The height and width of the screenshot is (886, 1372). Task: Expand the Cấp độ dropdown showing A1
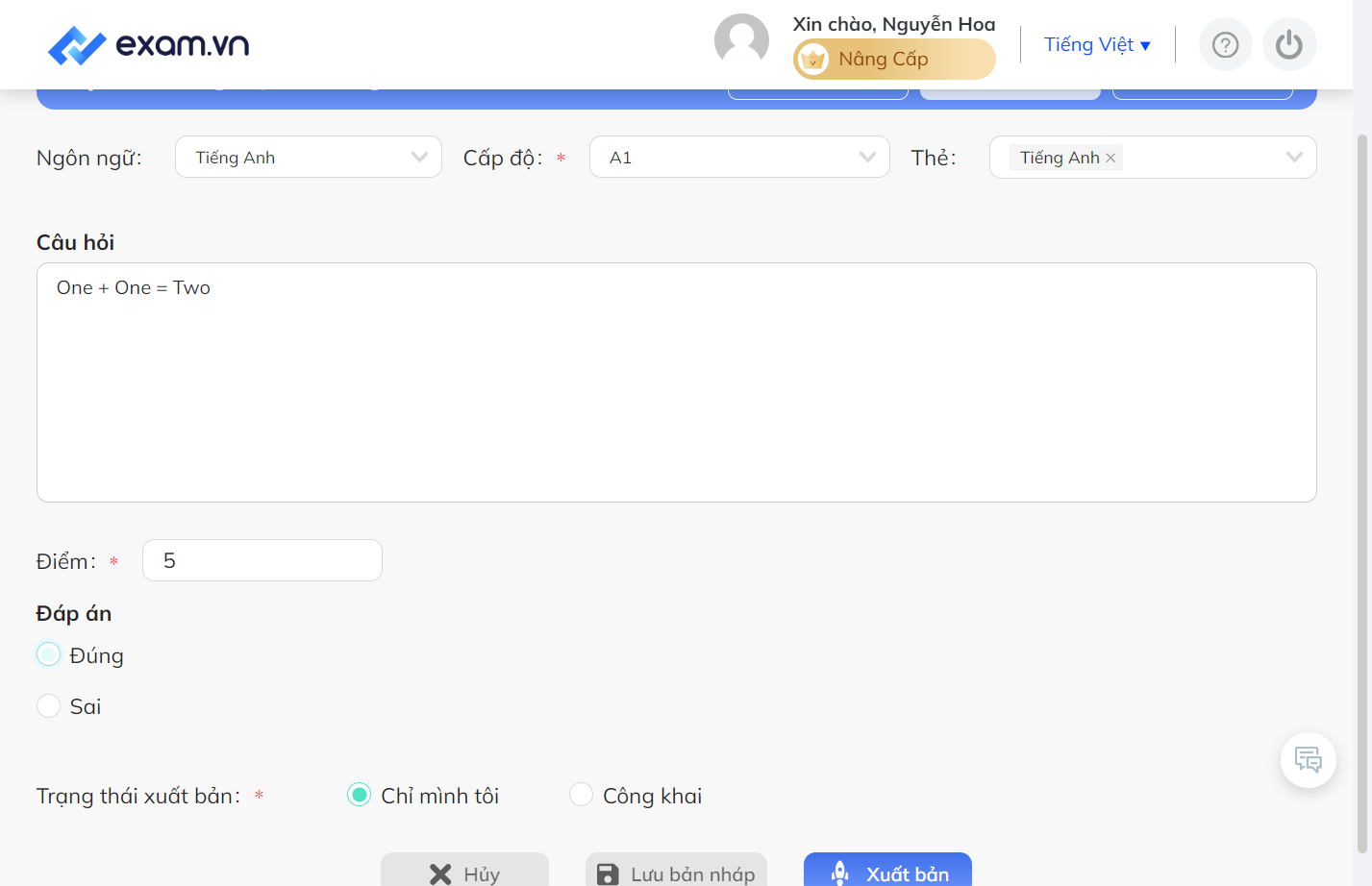(x=739, y=158)
